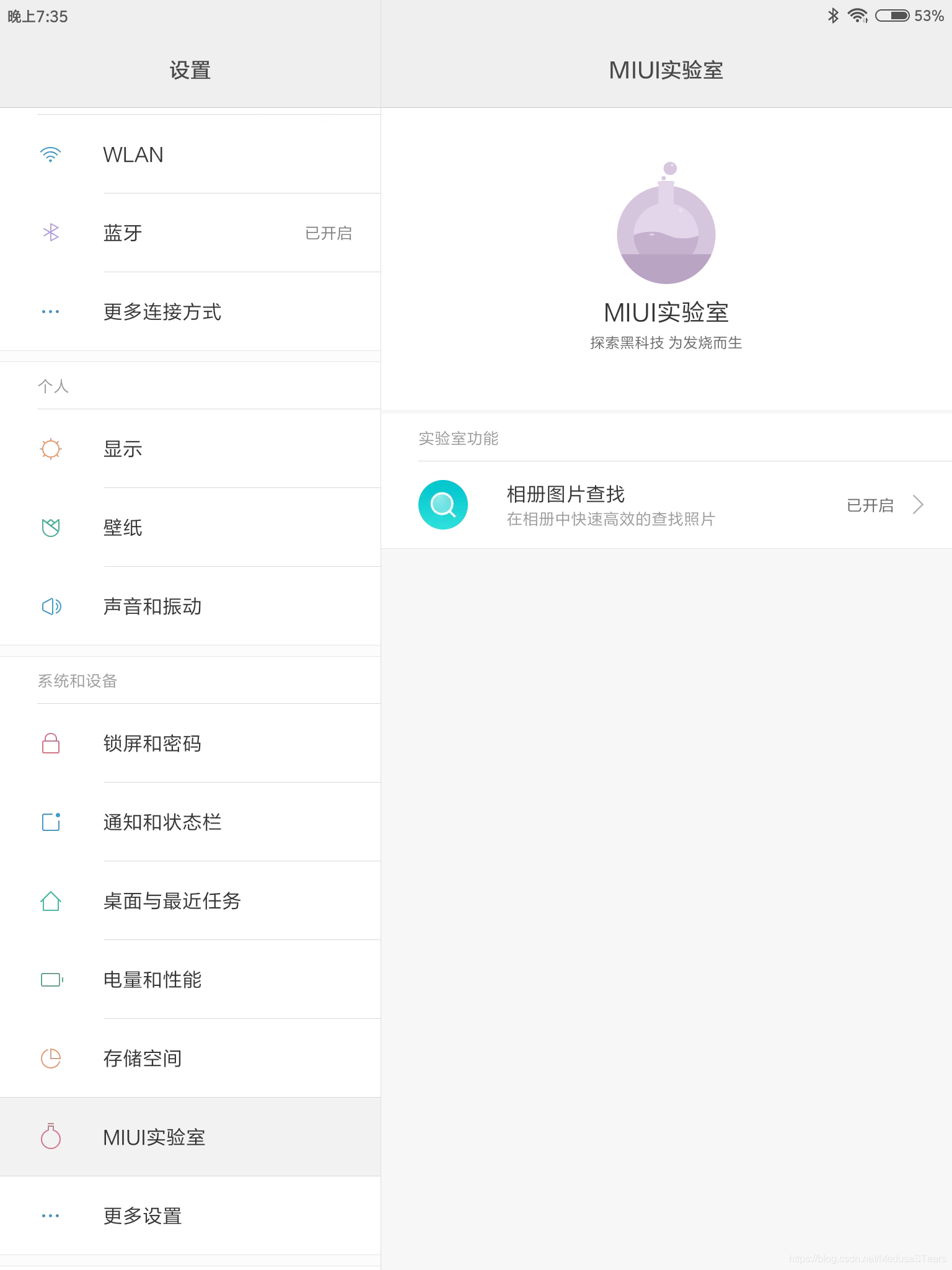
Task: Tap the MIUI实验室 title in the right header
Action: [x=666, y=70]
